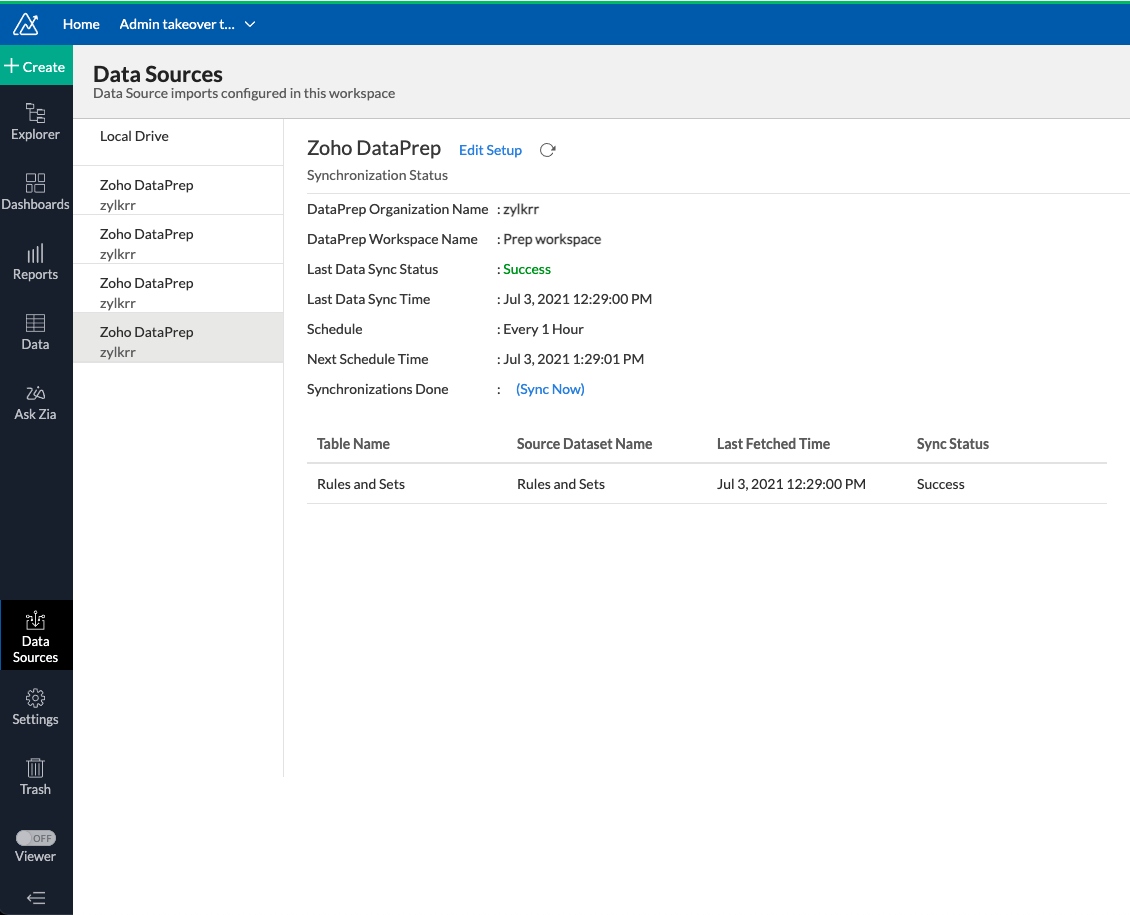Launch Ask Zia assistant

pyautogui.click(x=36, y=401)
